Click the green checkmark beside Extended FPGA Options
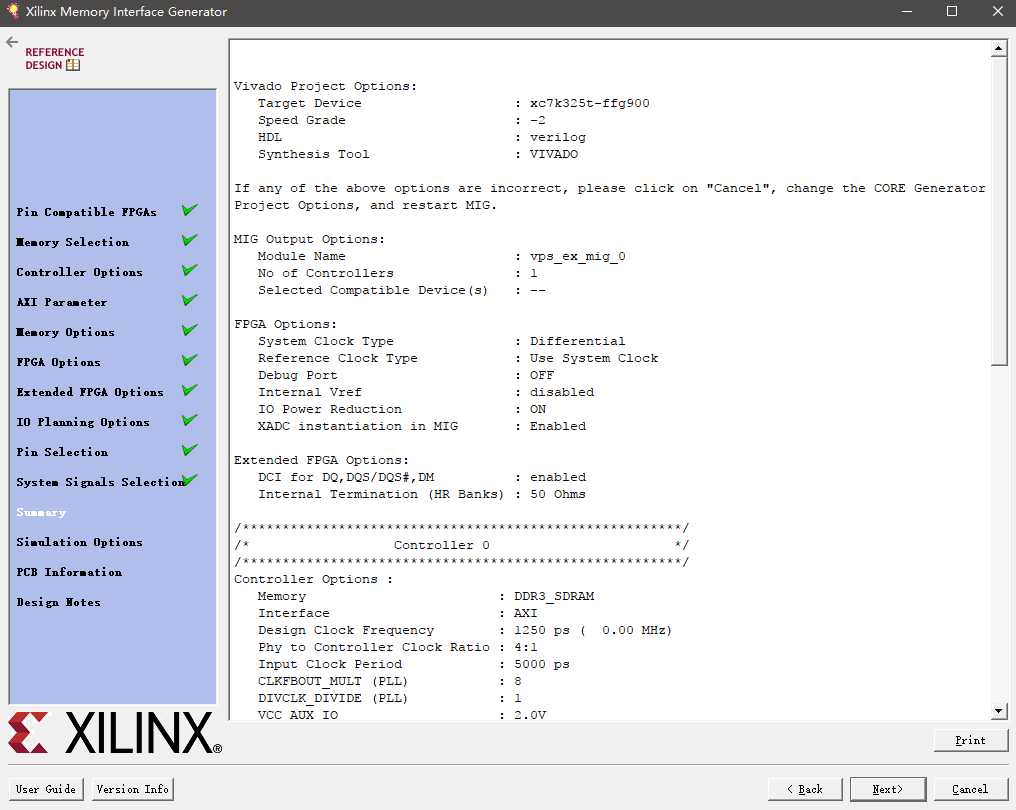The width and height of the screenshot is (1016, 810). [190, 389]
